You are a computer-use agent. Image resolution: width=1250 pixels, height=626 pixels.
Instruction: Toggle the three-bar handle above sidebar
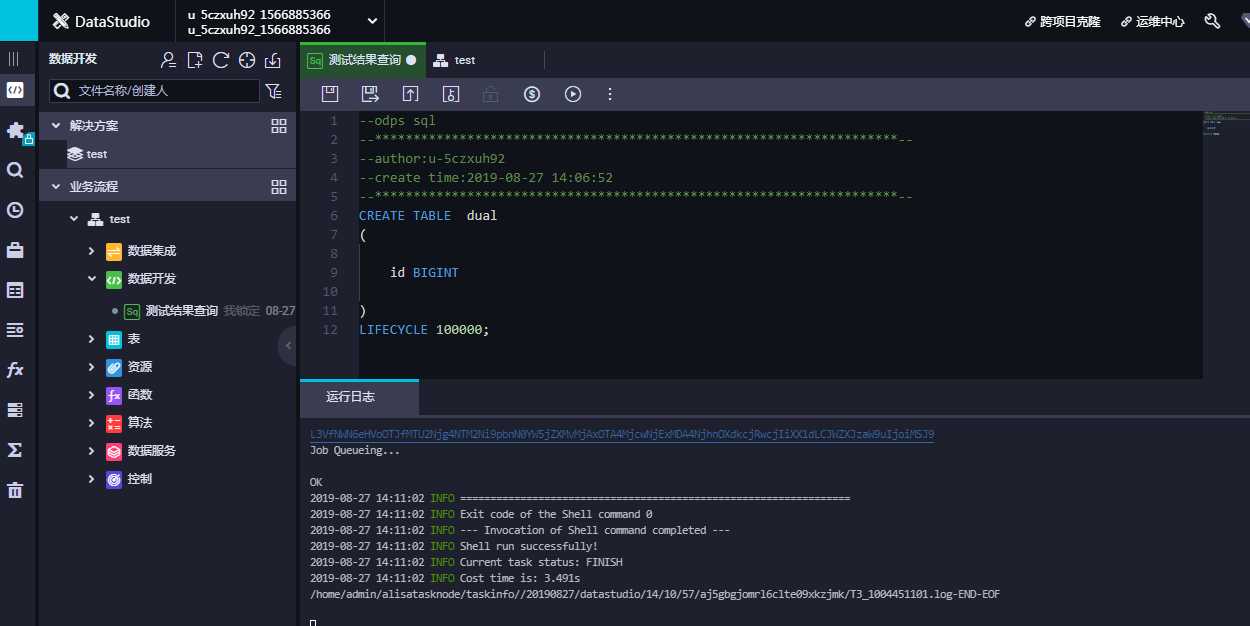[14, 59]
